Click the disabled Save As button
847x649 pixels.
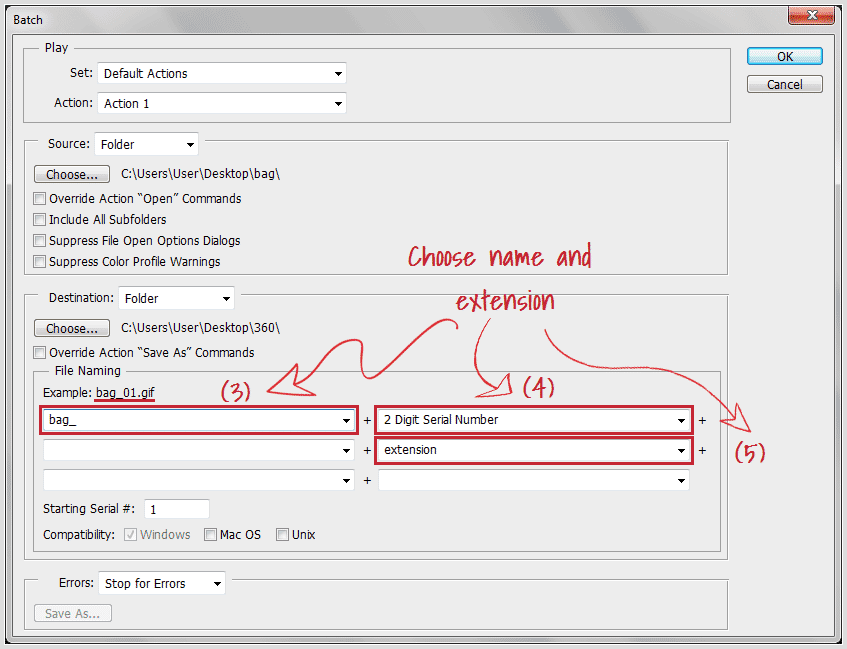72,613
